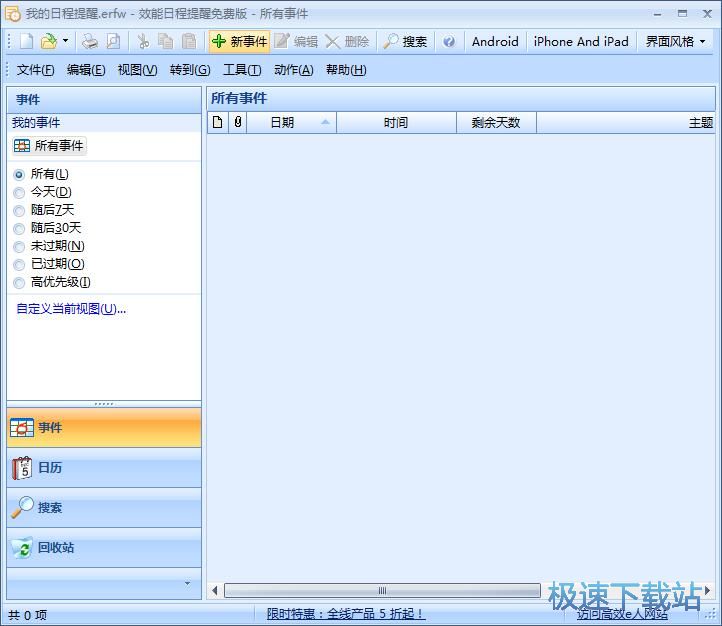Open the 日历 calendar pane
This screenshot has width=722, height=626.
pos(104,468)
